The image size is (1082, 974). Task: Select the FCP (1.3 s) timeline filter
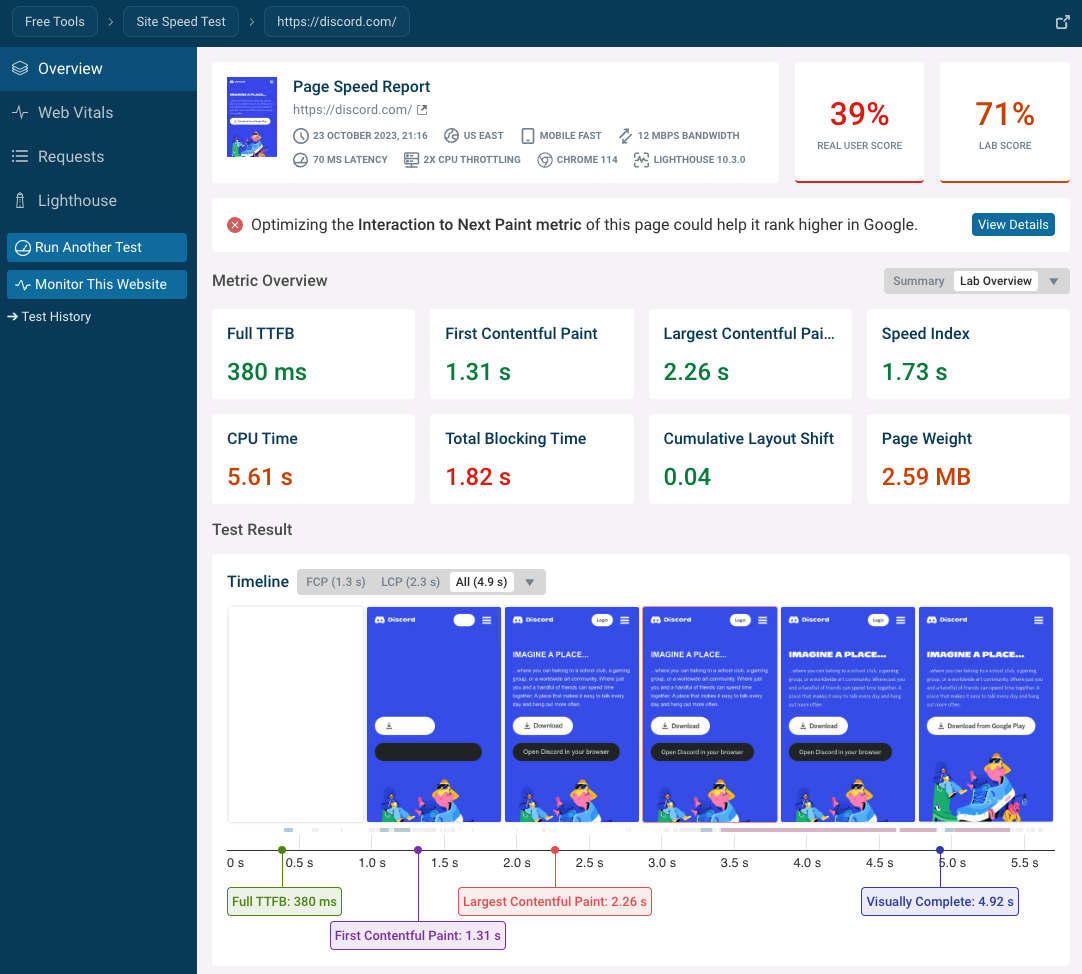pyautogui.click(x=335, y=582)
